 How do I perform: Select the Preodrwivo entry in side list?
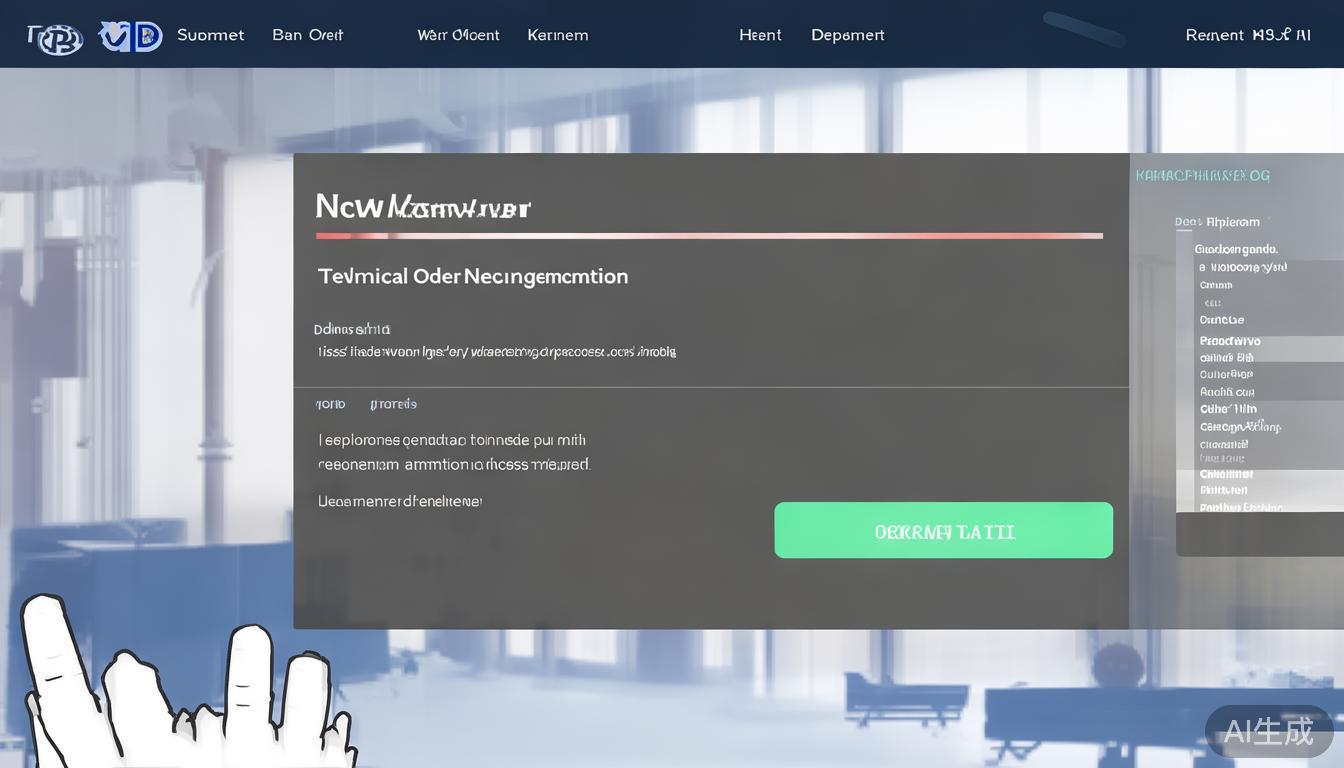1229,341
